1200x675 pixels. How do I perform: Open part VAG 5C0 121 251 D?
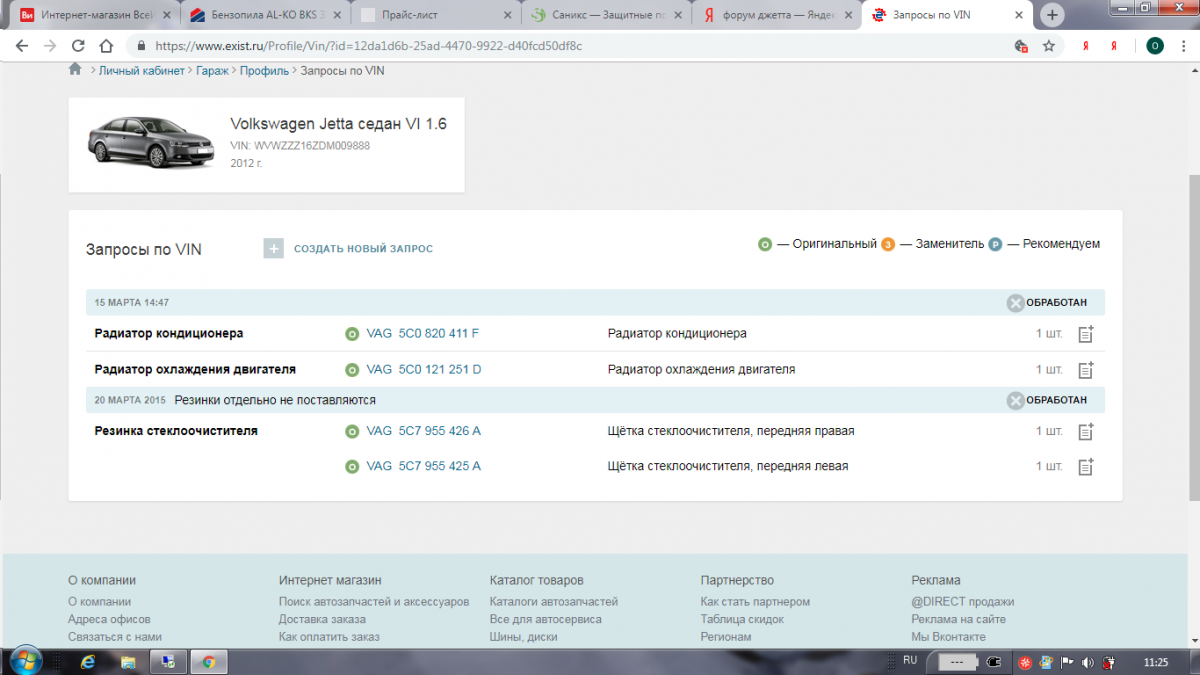point(424,370)
